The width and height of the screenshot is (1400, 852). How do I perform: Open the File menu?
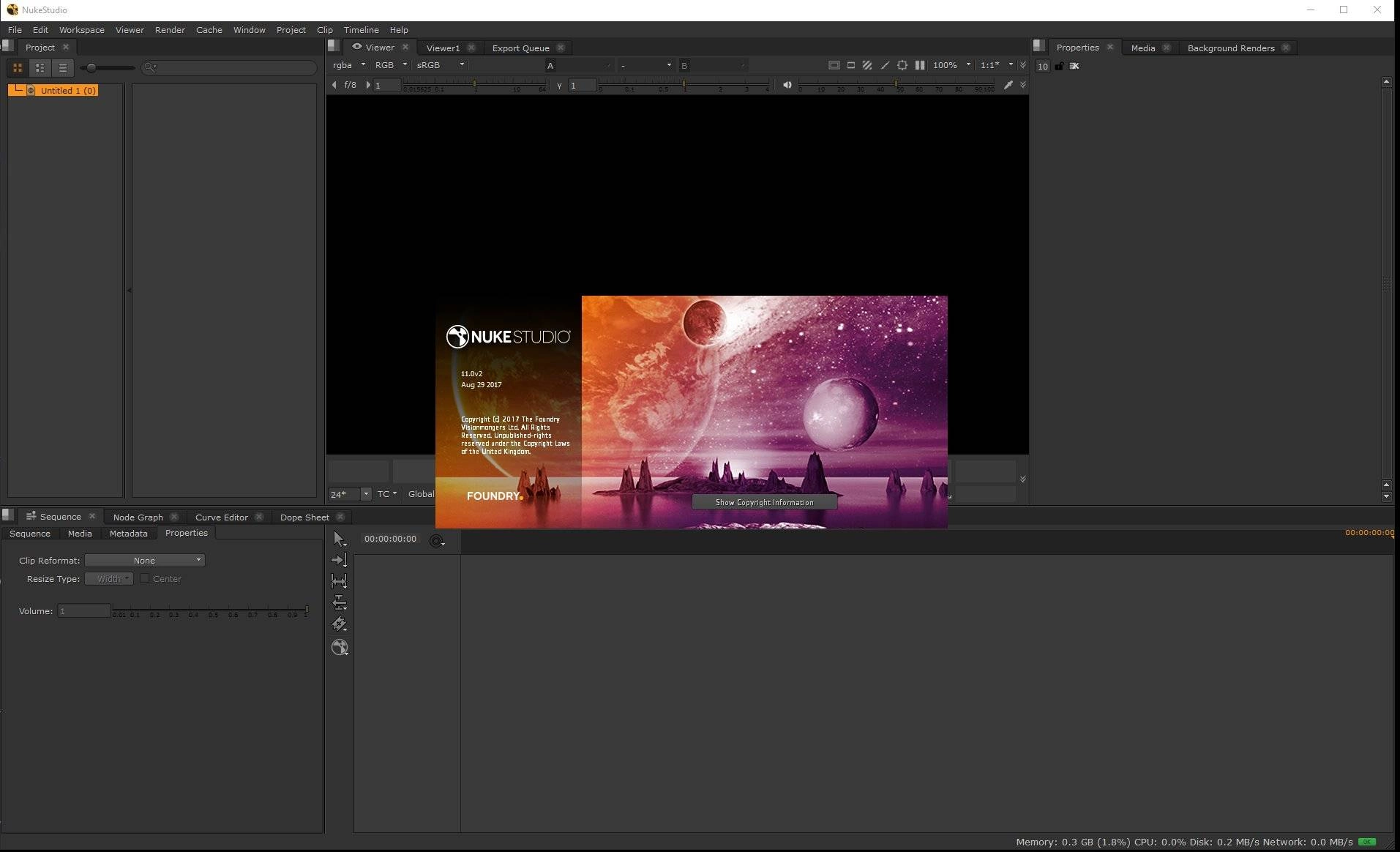coord(15,30)
